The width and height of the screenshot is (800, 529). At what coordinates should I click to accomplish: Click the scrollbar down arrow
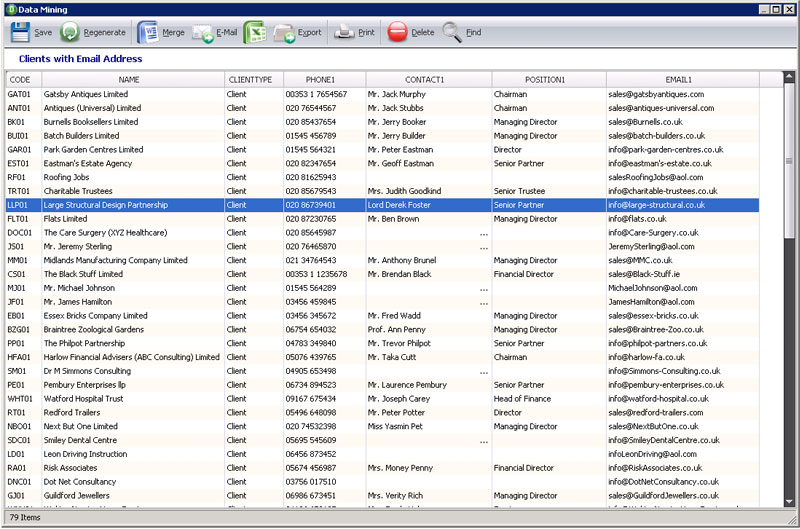789,501
